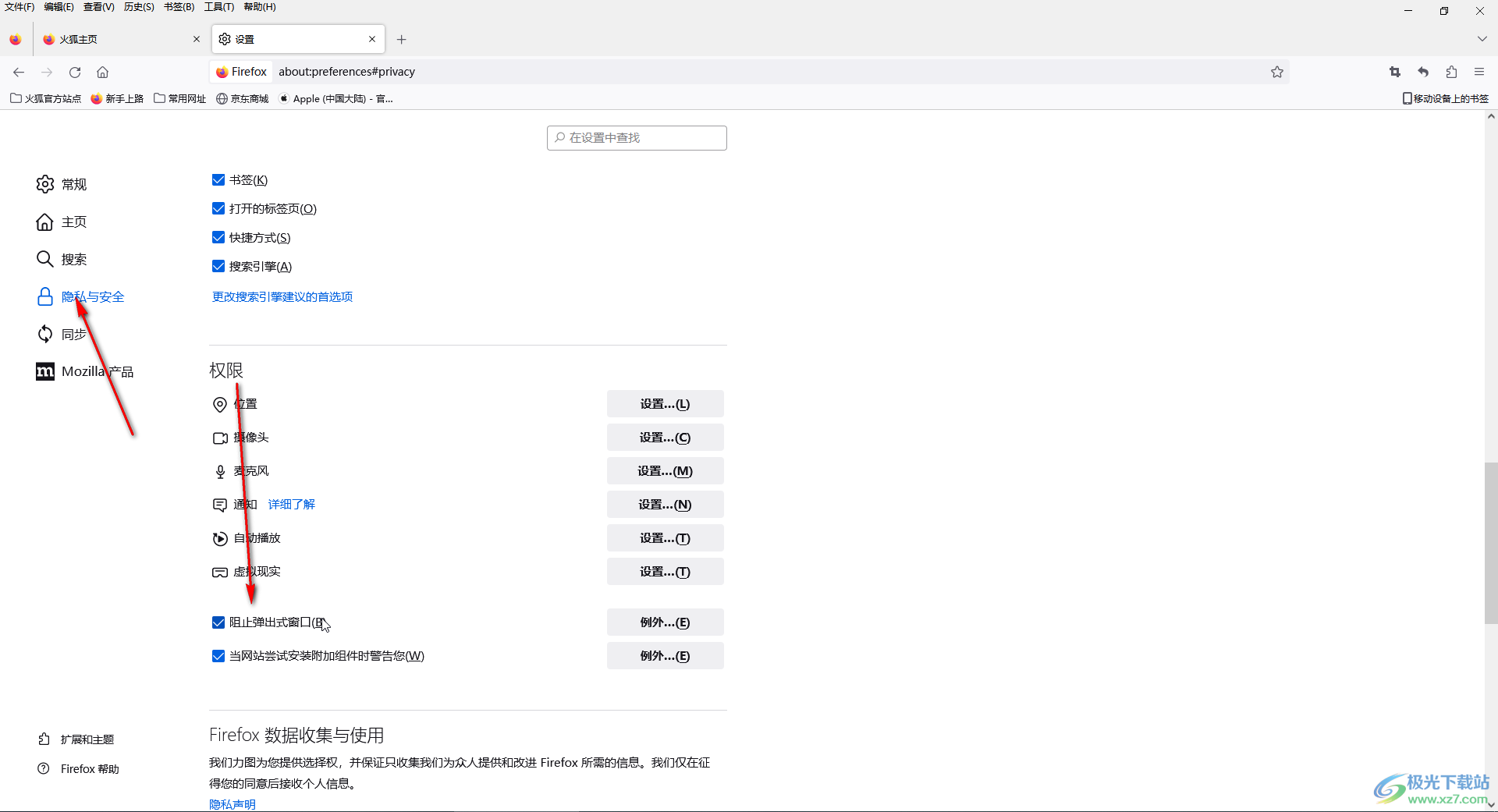
Task: Click the address bar URL text
Action: [x=346, y=72]
